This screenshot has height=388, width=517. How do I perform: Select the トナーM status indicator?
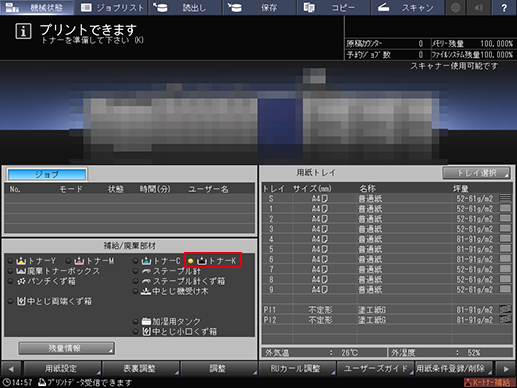pyautogui.click(x=68, y=261)
